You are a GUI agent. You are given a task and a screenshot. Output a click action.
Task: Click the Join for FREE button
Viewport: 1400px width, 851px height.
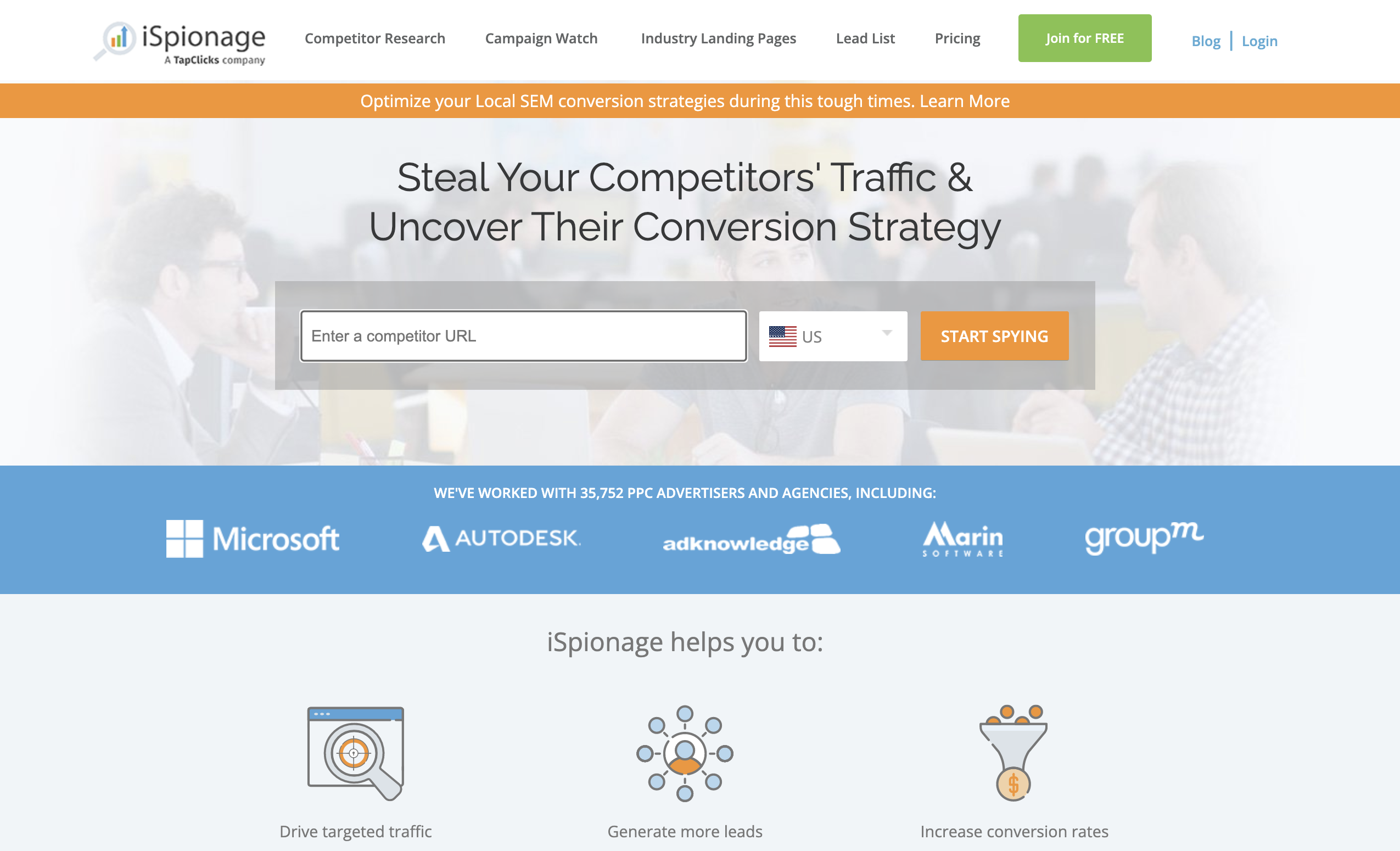click(x=1085, y=38)
